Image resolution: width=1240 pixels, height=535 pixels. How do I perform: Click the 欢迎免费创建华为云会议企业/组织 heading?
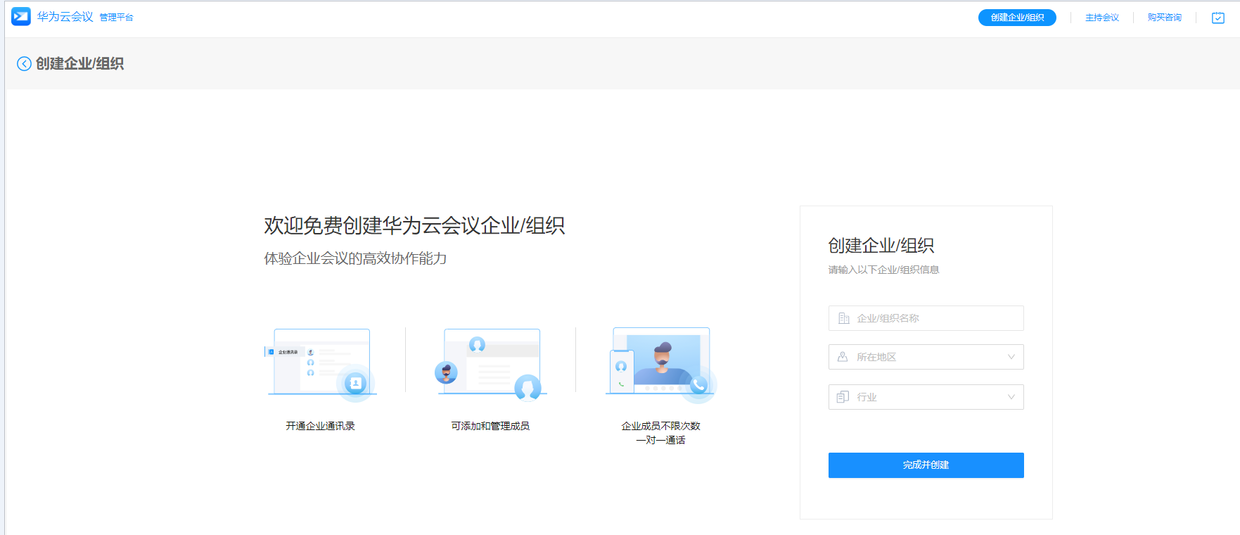pos(414,225)
